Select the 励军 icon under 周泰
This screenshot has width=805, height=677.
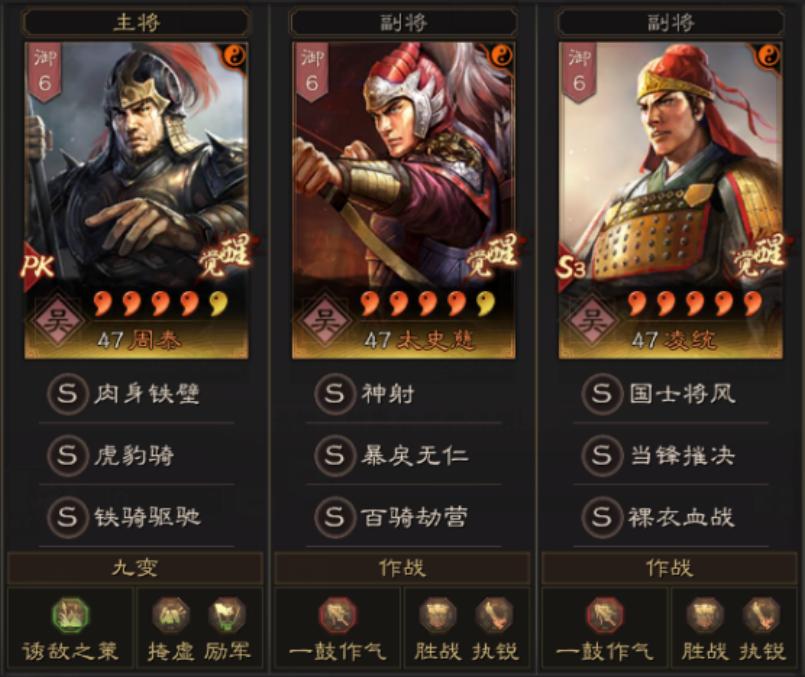point(227,615)
